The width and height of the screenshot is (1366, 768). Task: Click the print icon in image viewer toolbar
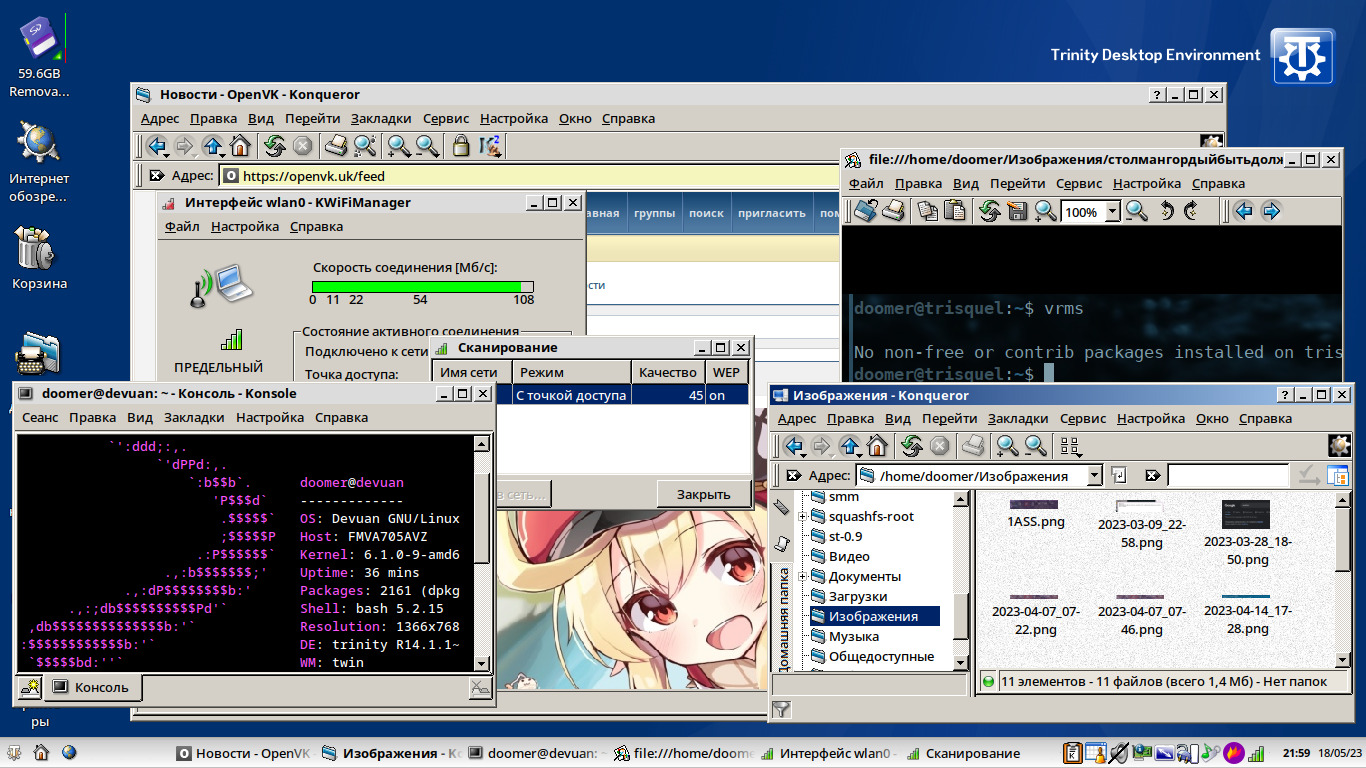(893, 211)
